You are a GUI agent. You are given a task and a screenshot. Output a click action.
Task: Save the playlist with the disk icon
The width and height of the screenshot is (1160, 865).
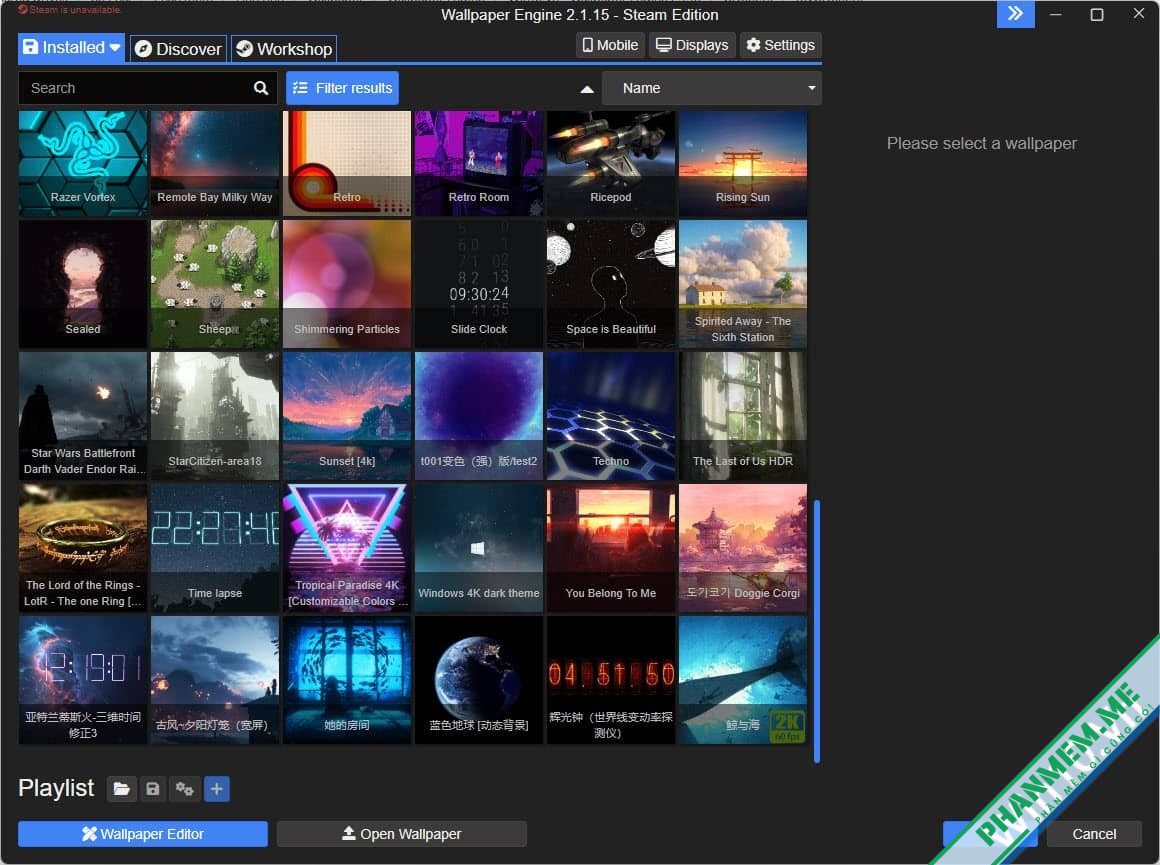tap(152, 789)
